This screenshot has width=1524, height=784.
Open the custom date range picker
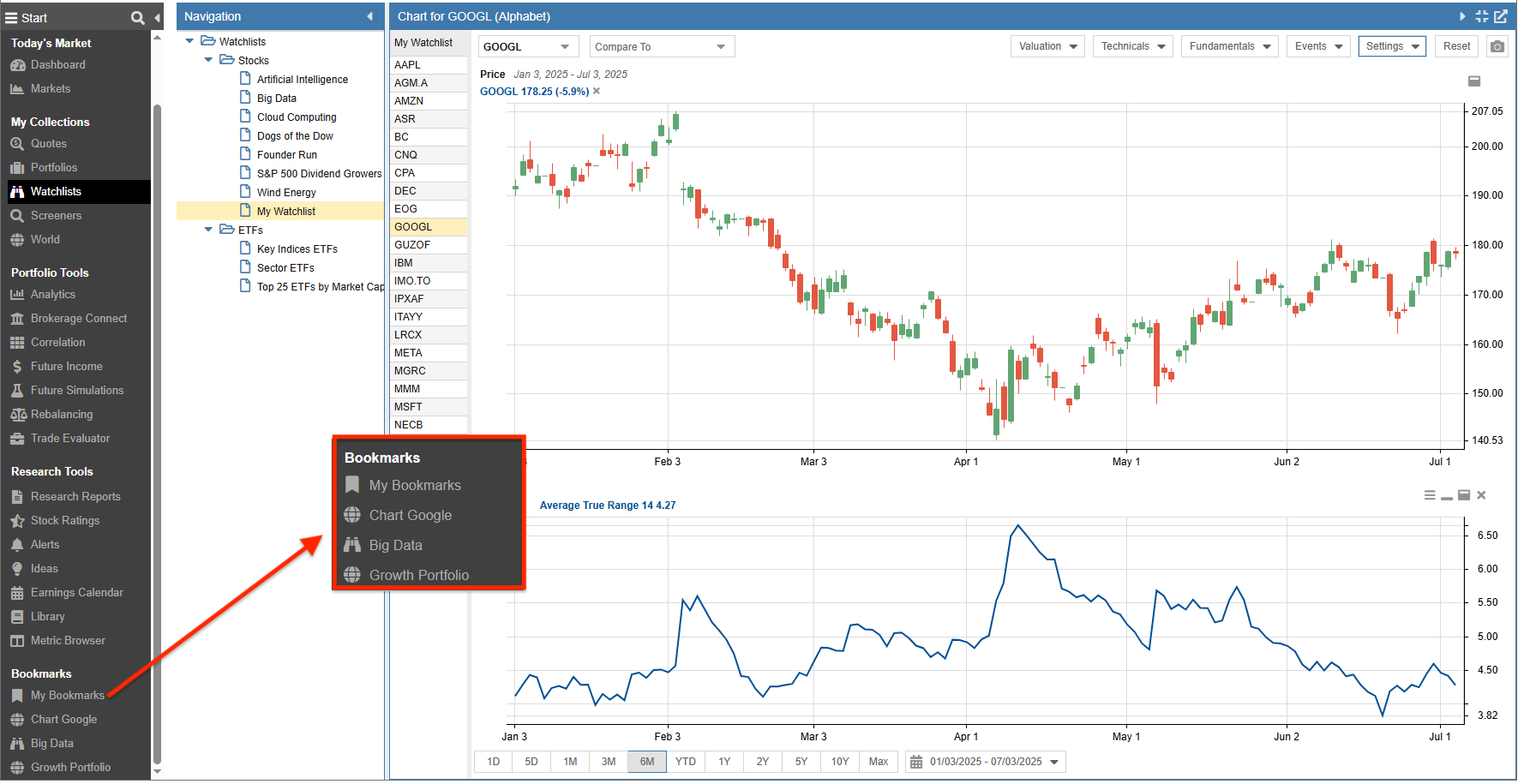pyautogui.click(x=984, y=762)
